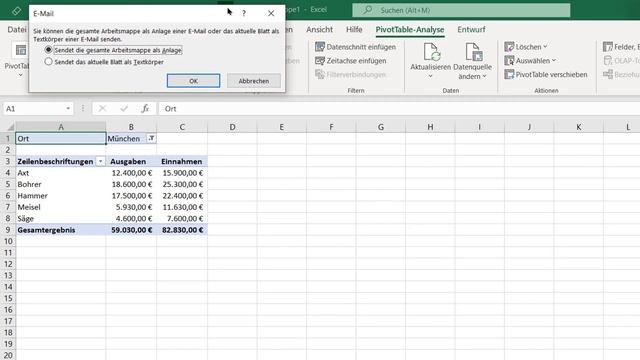640x360 pixels.
Task: Click the search magnifier icon
Action: point(368,10)
